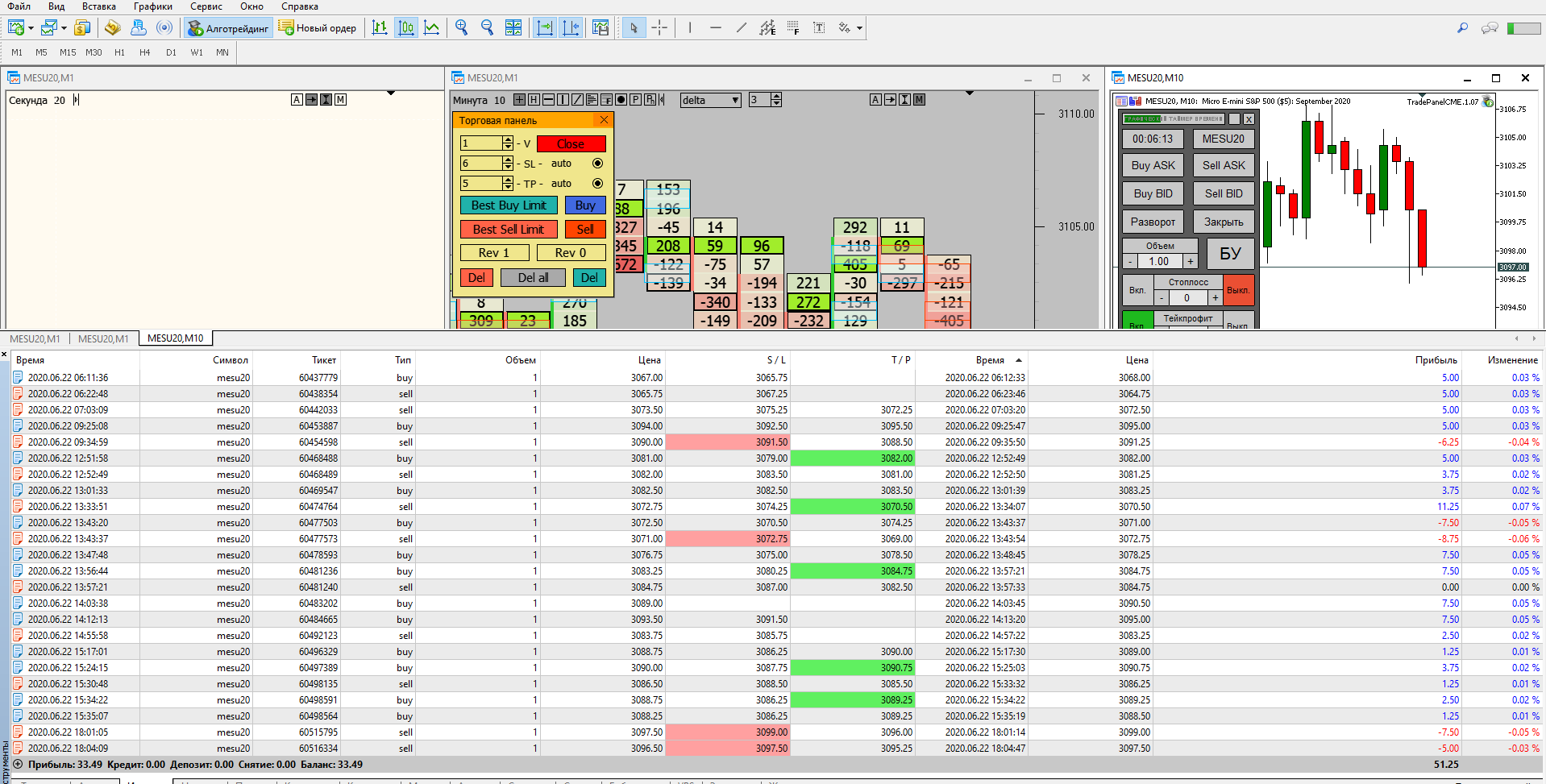The width and height of the screenshot is (1546, 784).
Task: Click the auto-scroll chart icon
Action: point(545,28)
